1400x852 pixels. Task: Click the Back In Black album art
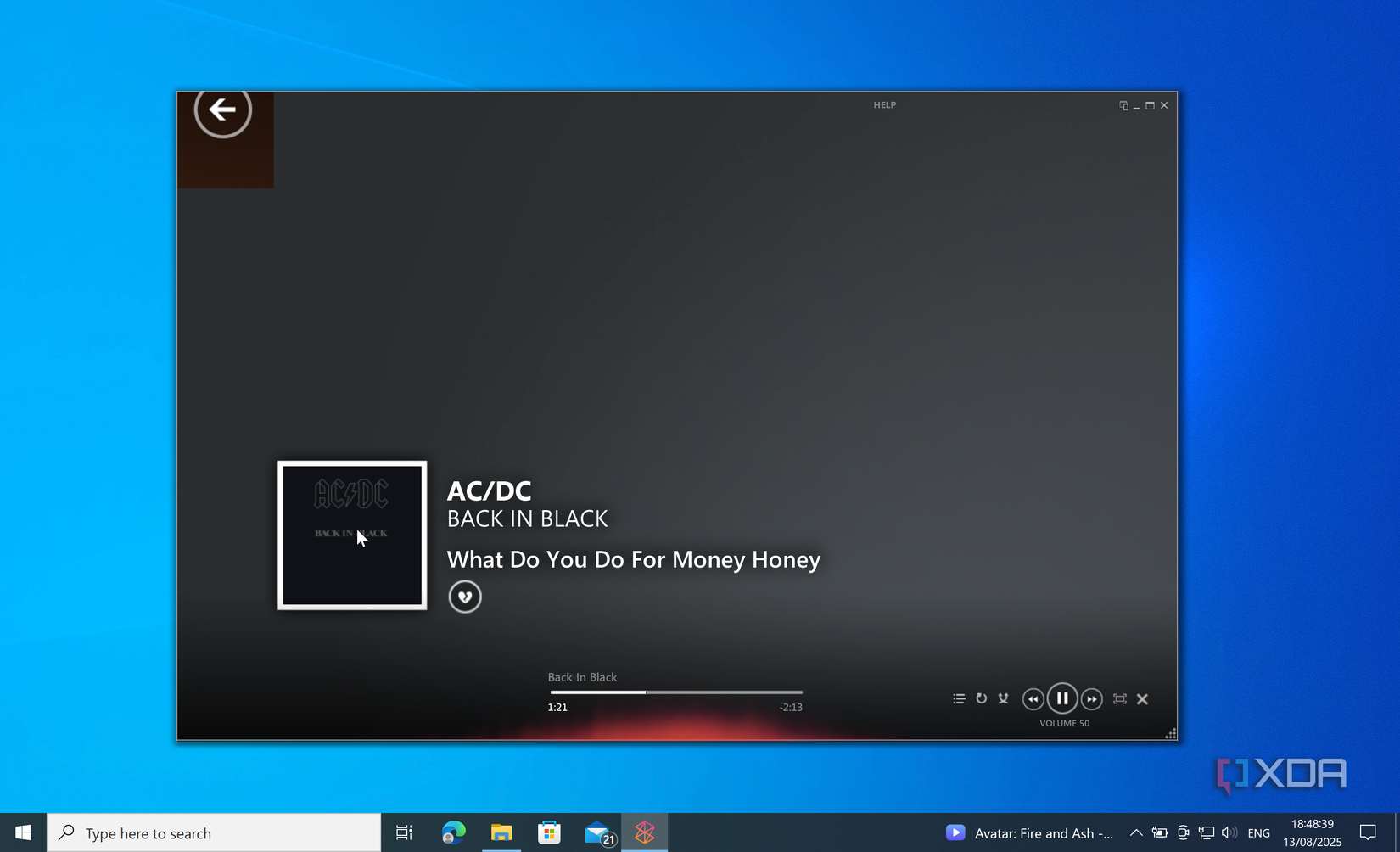pos(351,535)
